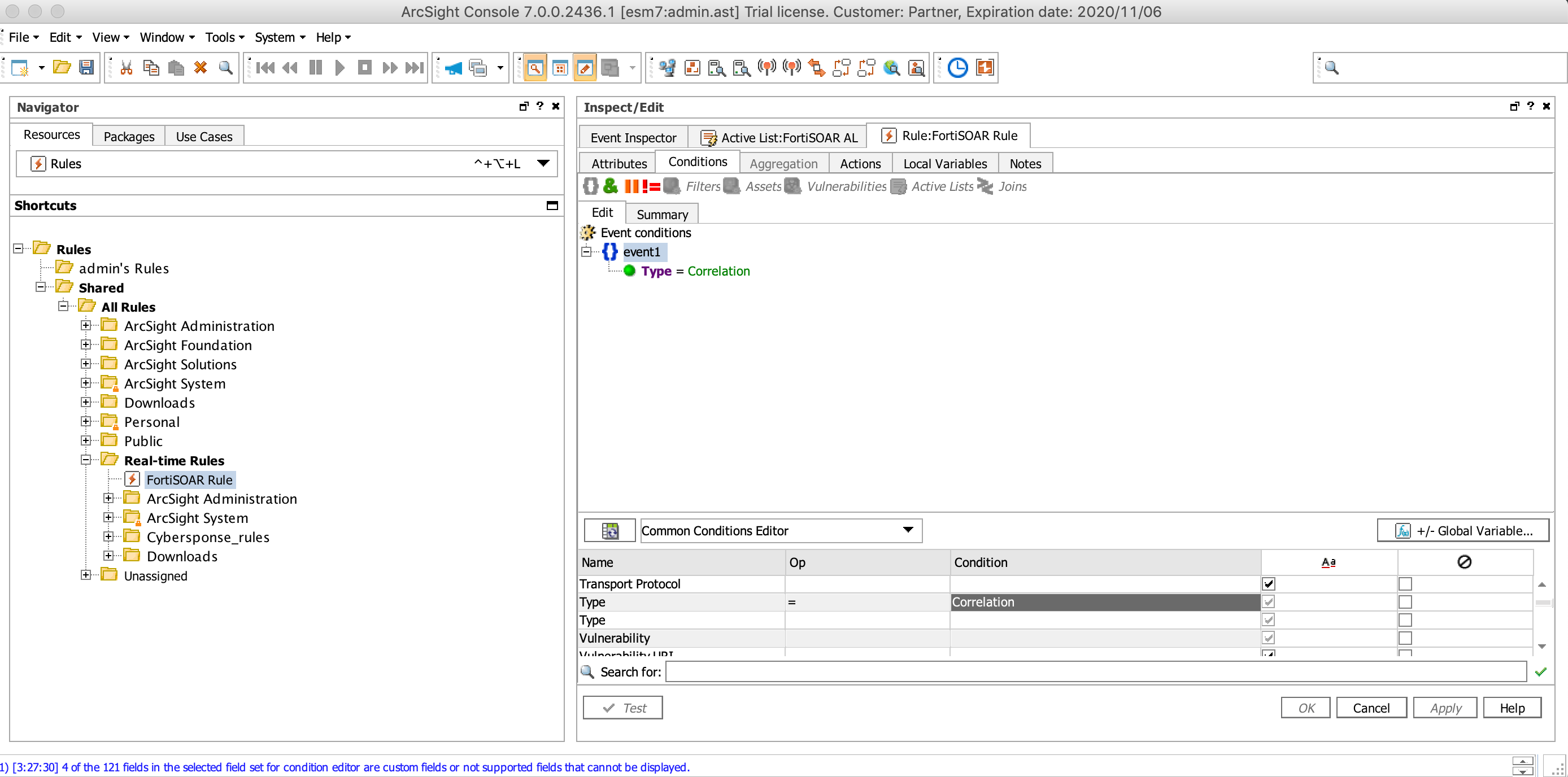Viewport: 1568px width, 777px height.
Task: Check the negate box for Vulnerability row
Action: point(1404,638)
